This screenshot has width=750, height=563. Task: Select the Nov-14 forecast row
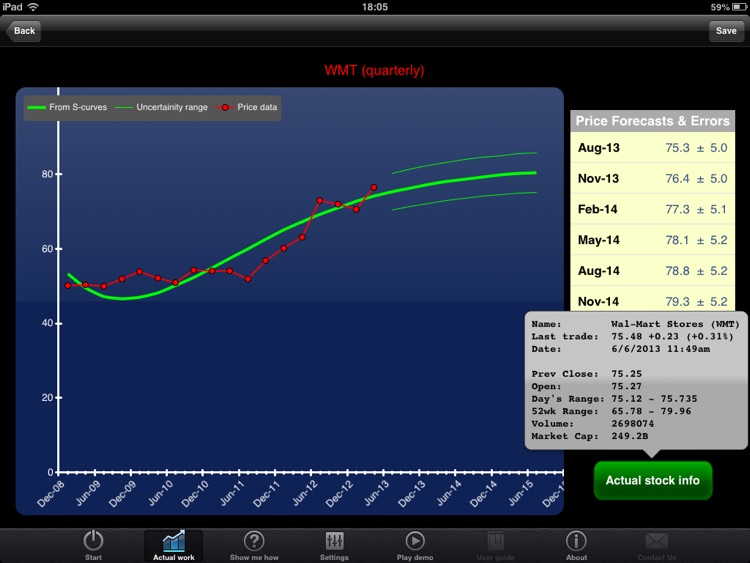(652, 301)
